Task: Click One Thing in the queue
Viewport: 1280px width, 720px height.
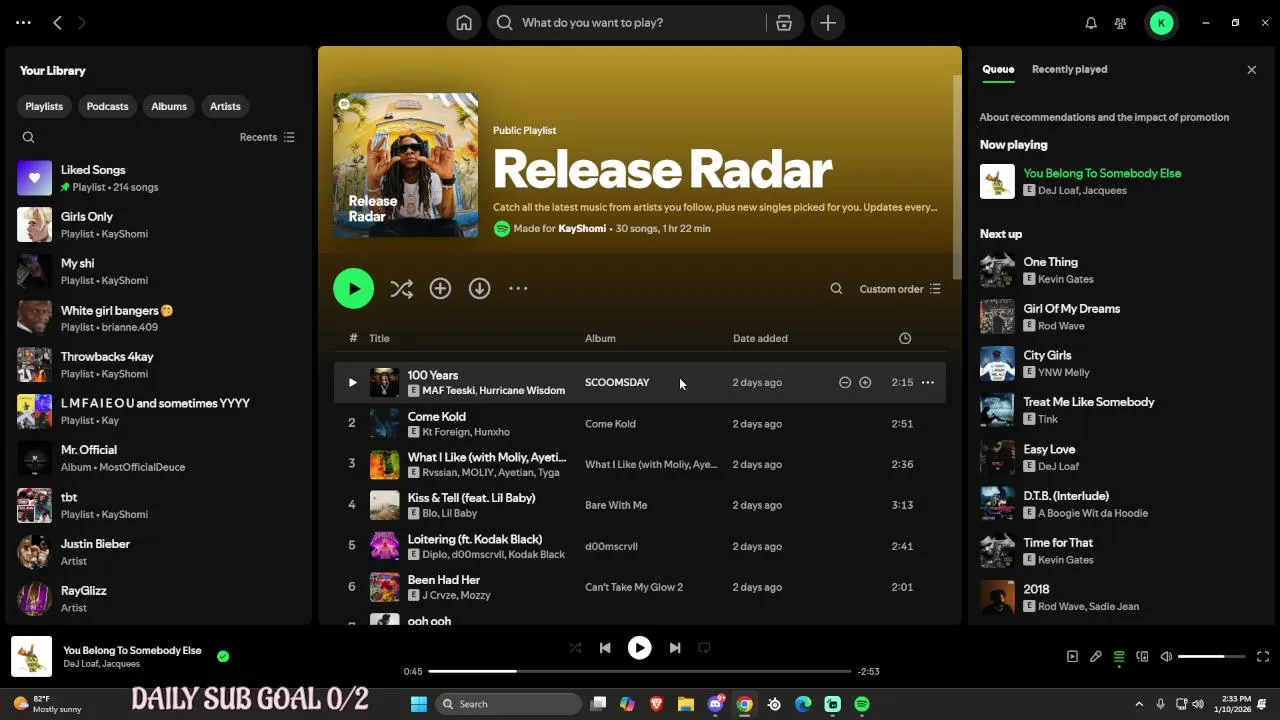Action: click(1050, 262)
